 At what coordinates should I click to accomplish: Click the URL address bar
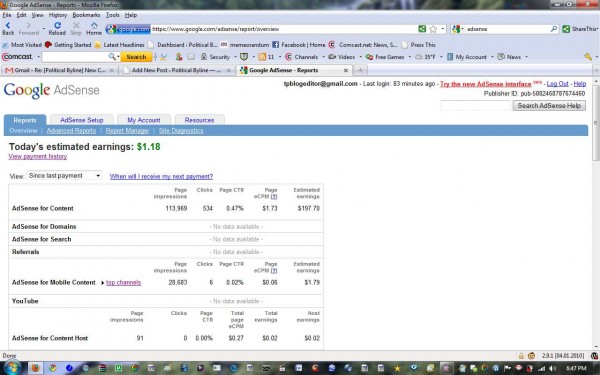tap(284, 29)
